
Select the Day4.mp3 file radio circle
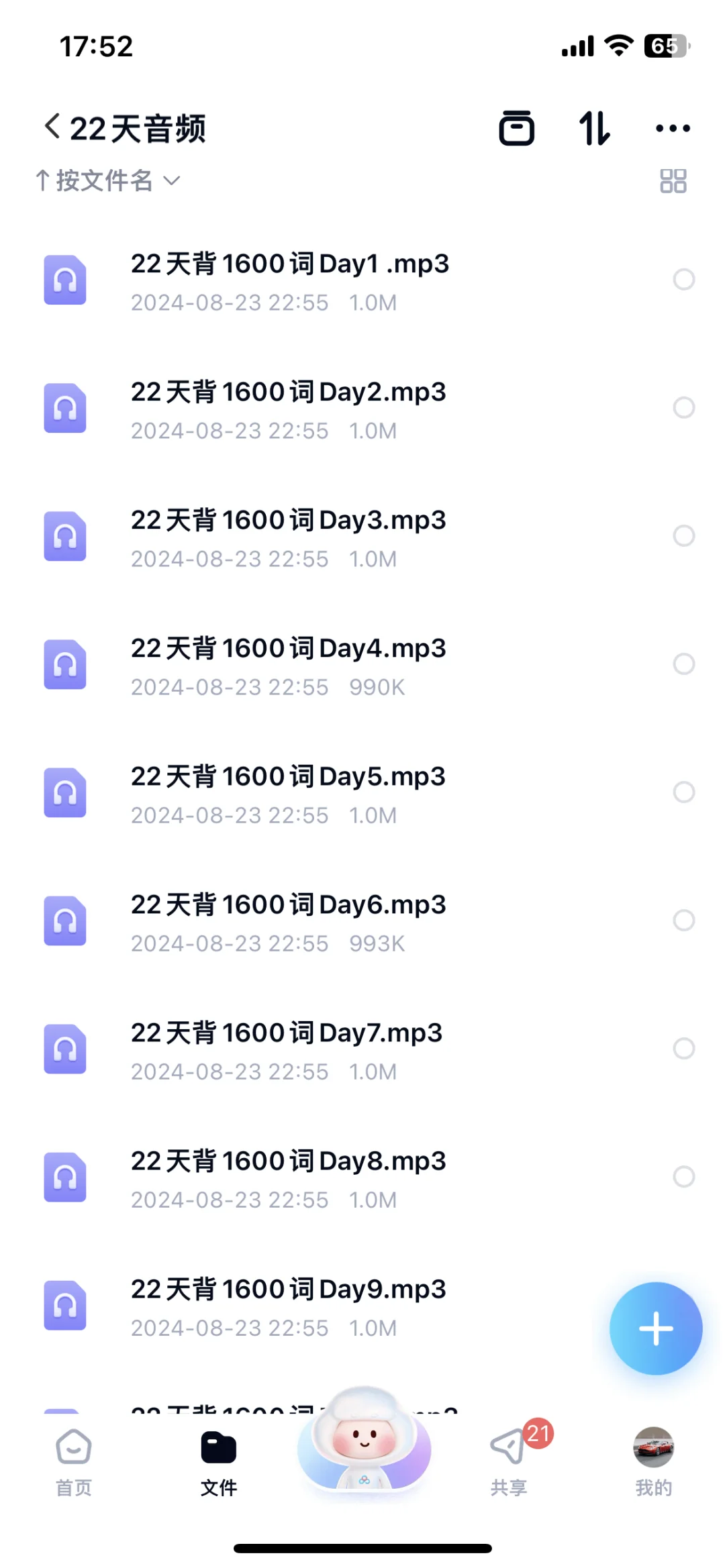(683, 664)
